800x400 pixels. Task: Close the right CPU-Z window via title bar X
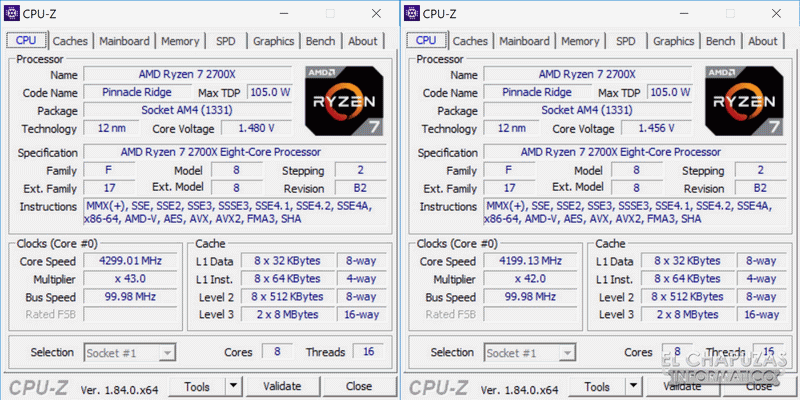[777, 14]
